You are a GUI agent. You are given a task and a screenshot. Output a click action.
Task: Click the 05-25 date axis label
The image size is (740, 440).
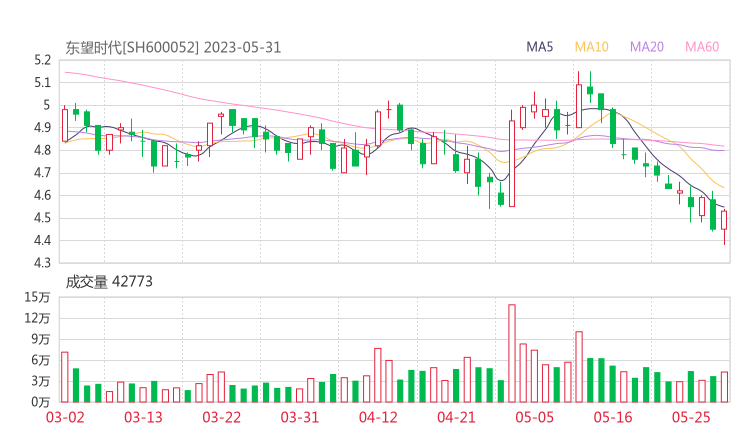tap(691, 417)
